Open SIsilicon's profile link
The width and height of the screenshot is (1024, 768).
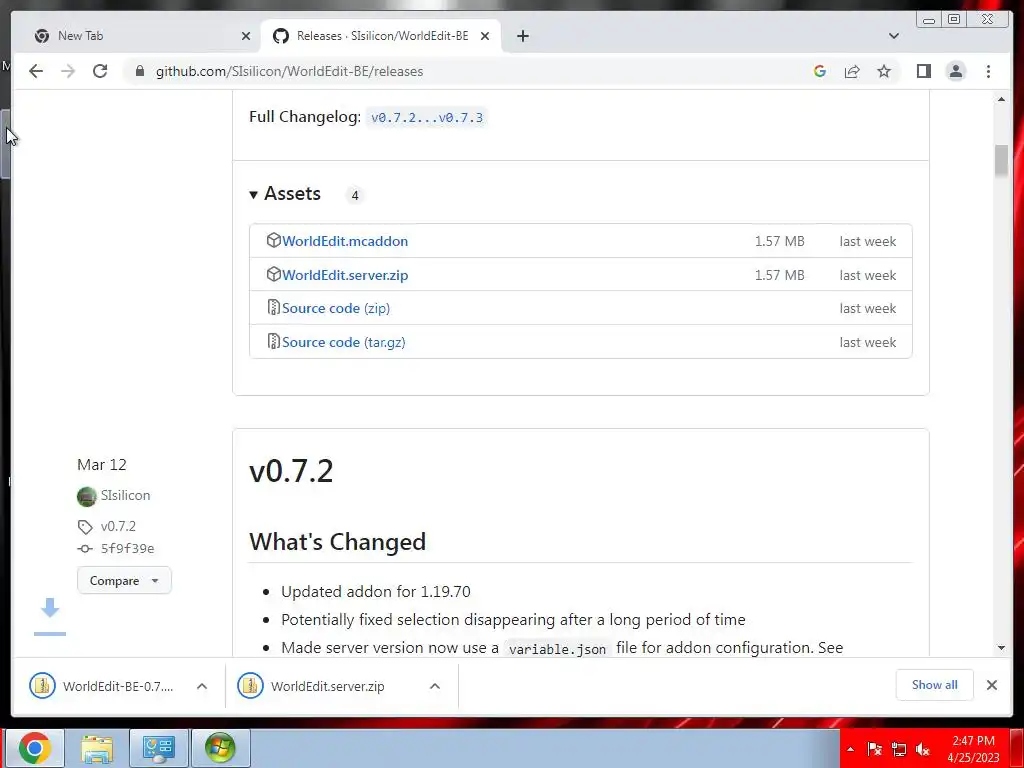(125, 495)
